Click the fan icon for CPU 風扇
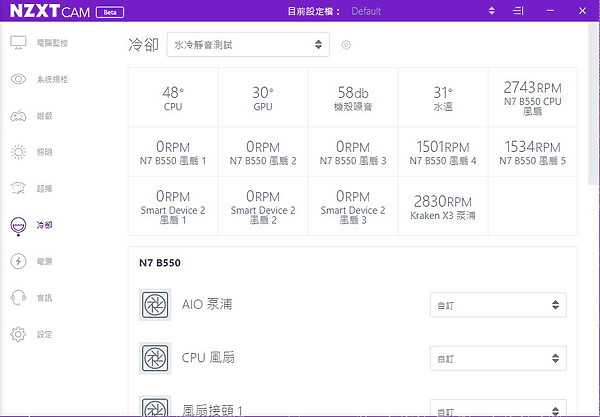 (155, 358)
